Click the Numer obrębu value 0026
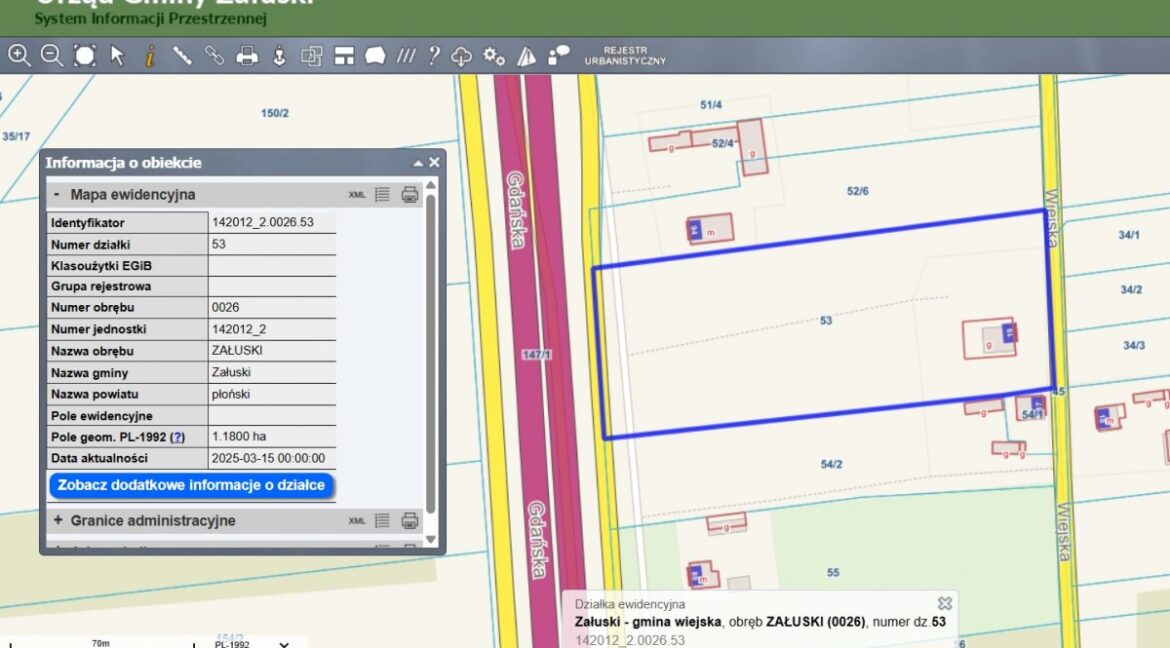 pyautogui.click(x=225, y=307)
